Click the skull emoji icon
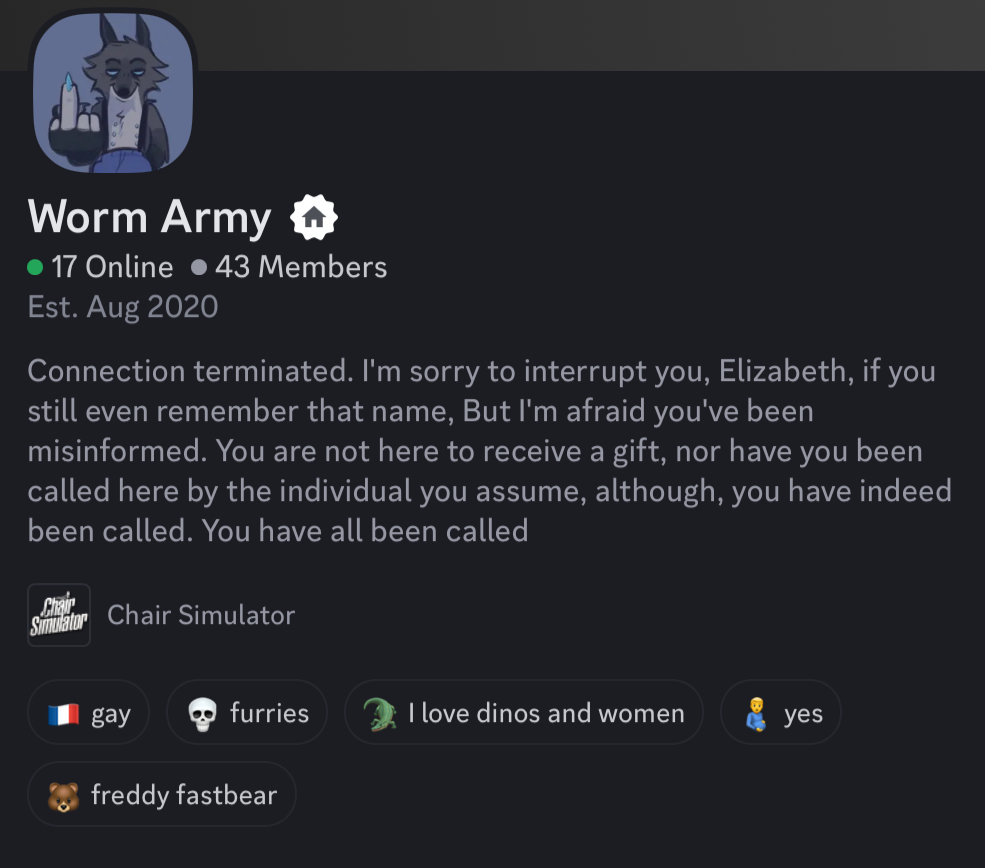This screenshot has width=985, height=868. tap(202, 714)
